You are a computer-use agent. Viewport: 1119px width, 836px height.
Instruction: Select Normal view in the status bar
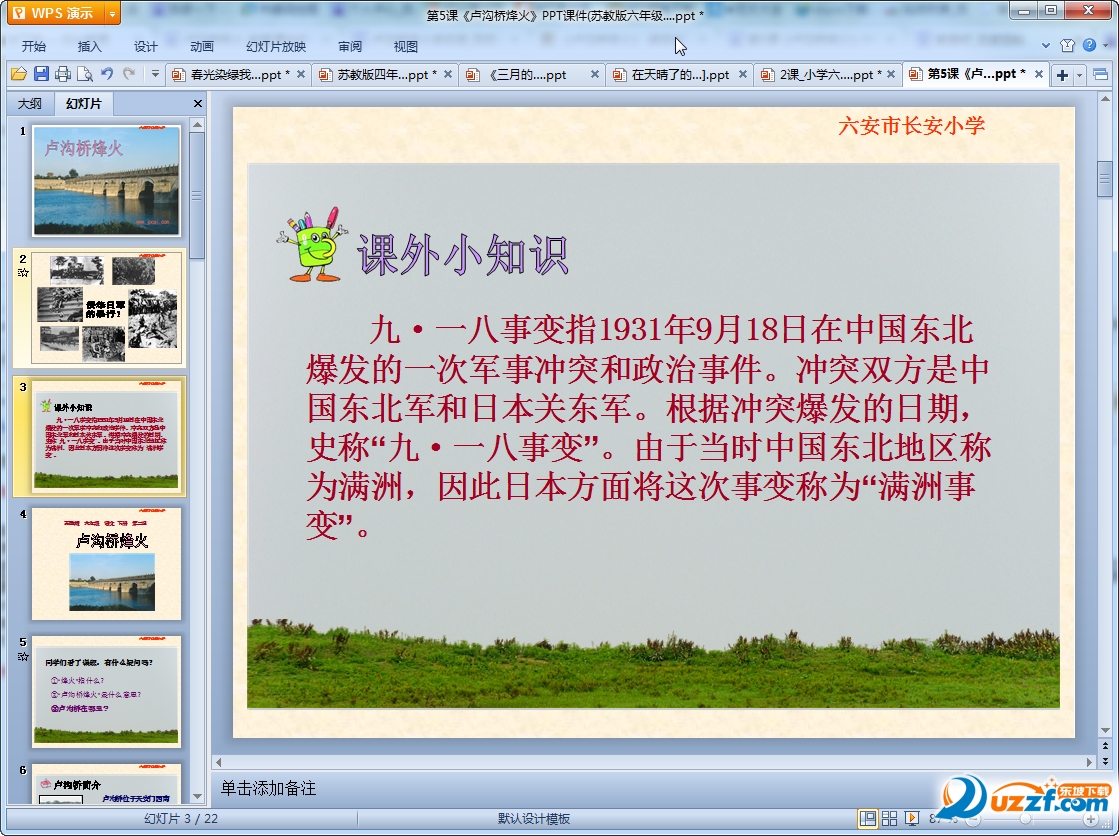pos(869,818)
